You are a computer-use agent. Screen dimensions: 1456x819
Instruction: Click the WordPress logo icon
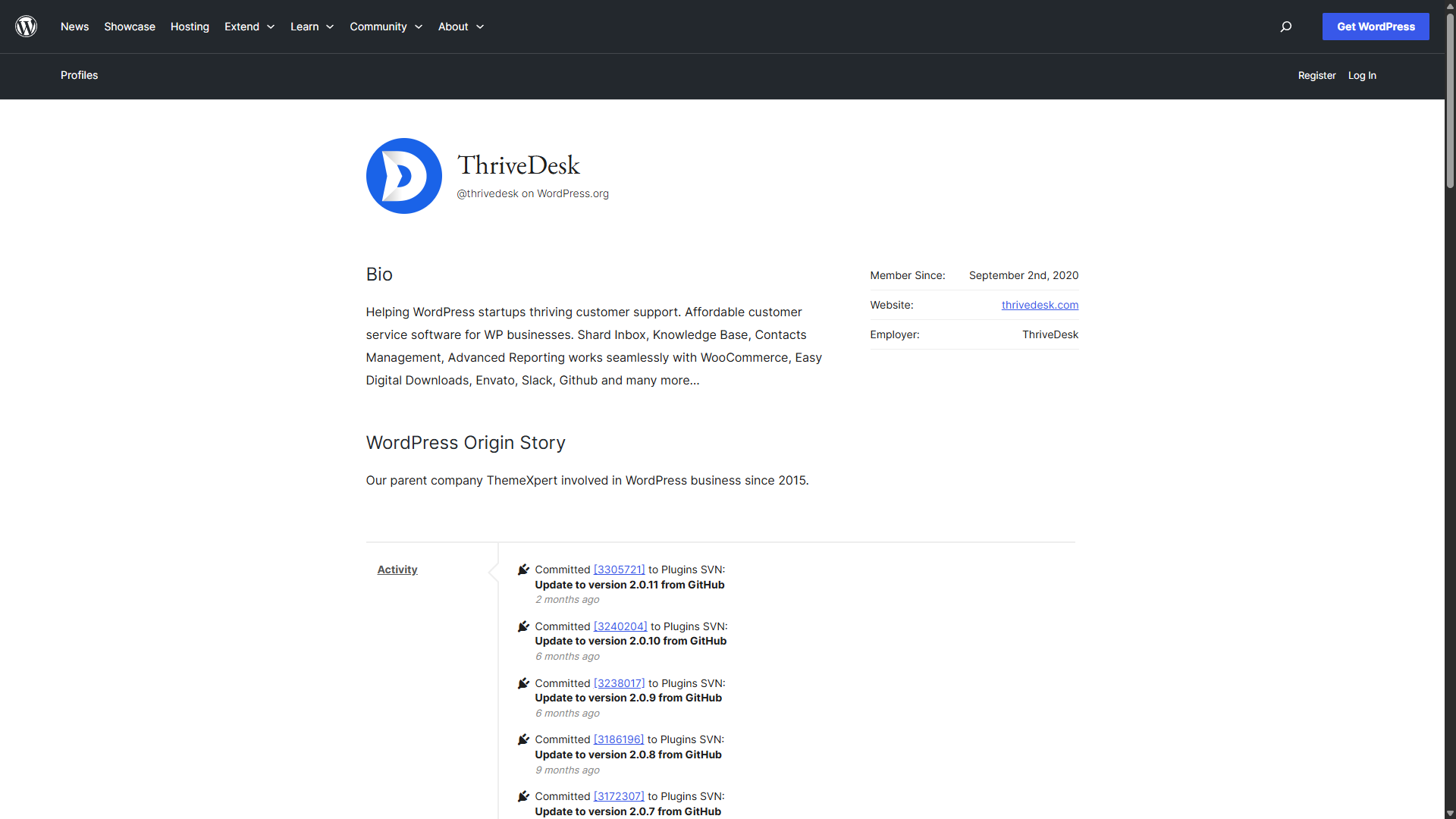click(x=27, y=27)
